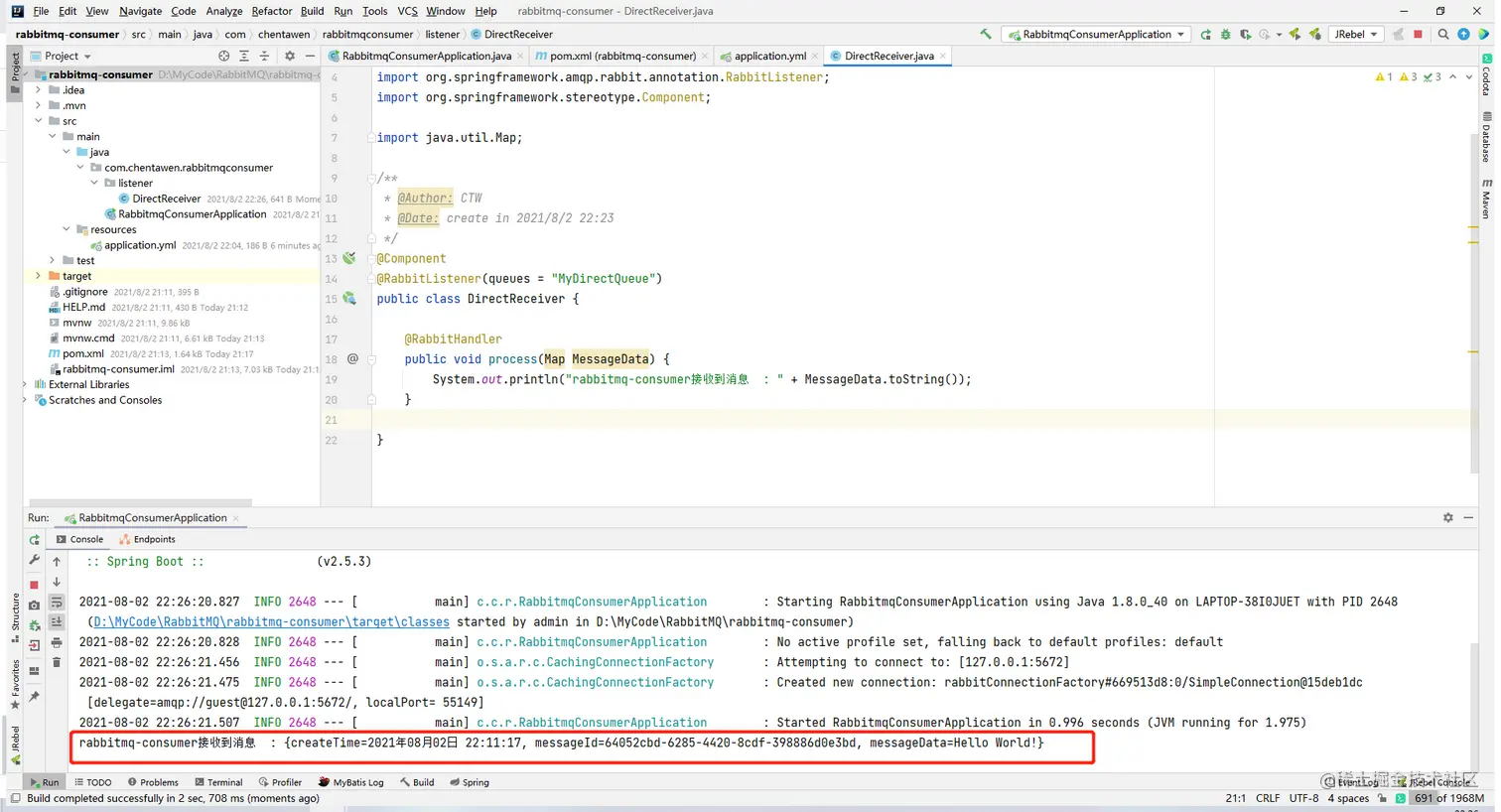Click red Stop square in Run panel
Image resolution: width=1501 pixels, height=812 pixels.
click(35, 585)
